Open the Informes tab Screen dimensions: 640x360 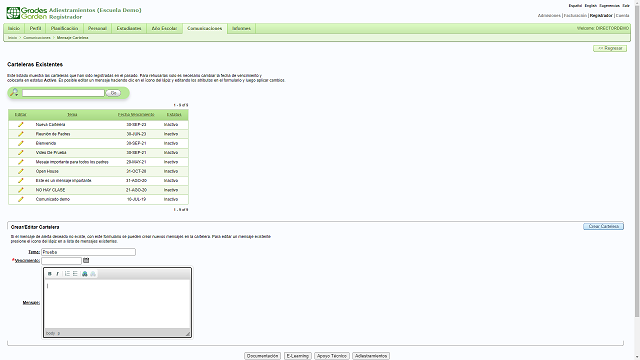[x=241, y=29]
